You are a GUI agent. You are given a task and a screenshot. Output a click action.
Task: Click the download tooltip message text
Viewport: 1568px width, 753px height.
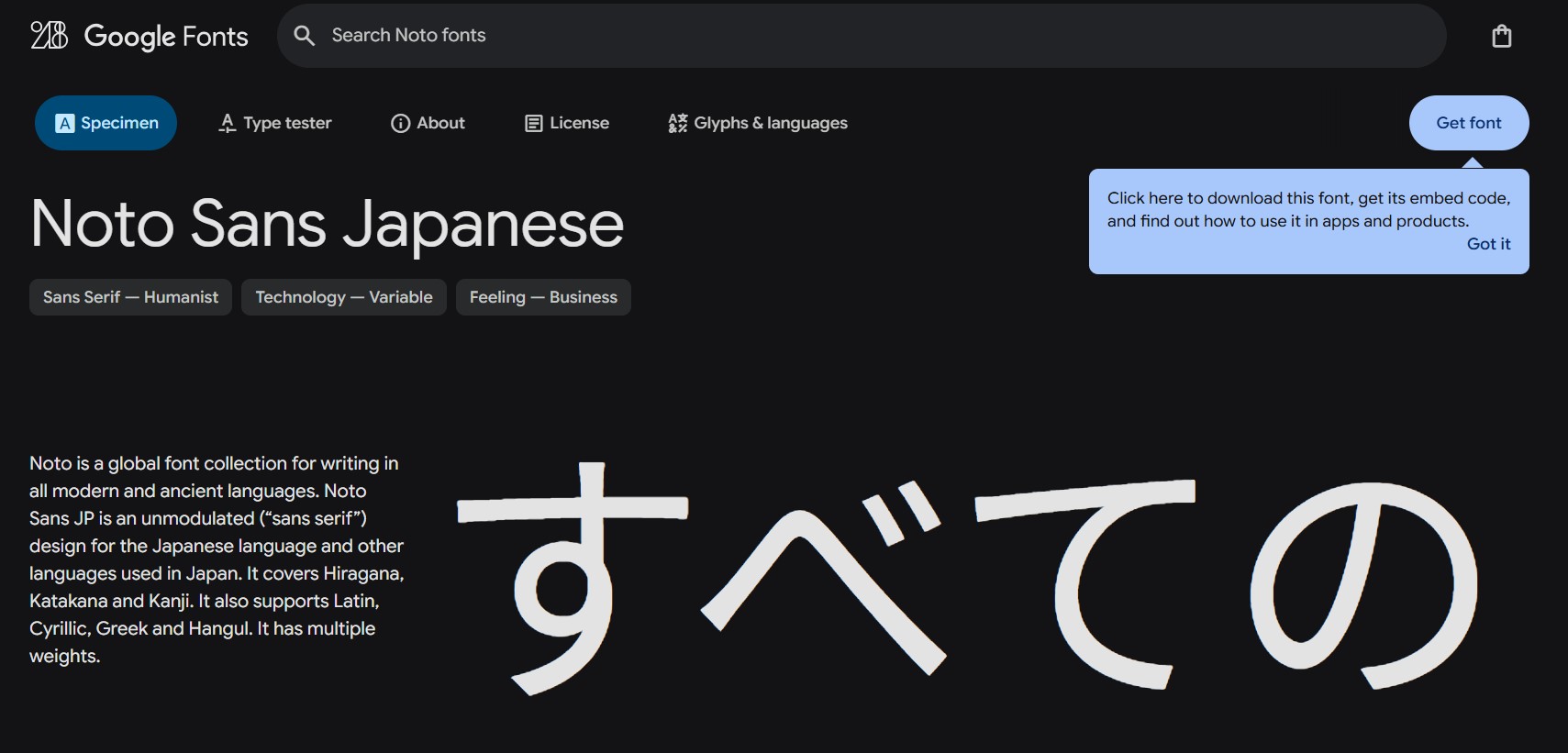tap(1308, 209)
